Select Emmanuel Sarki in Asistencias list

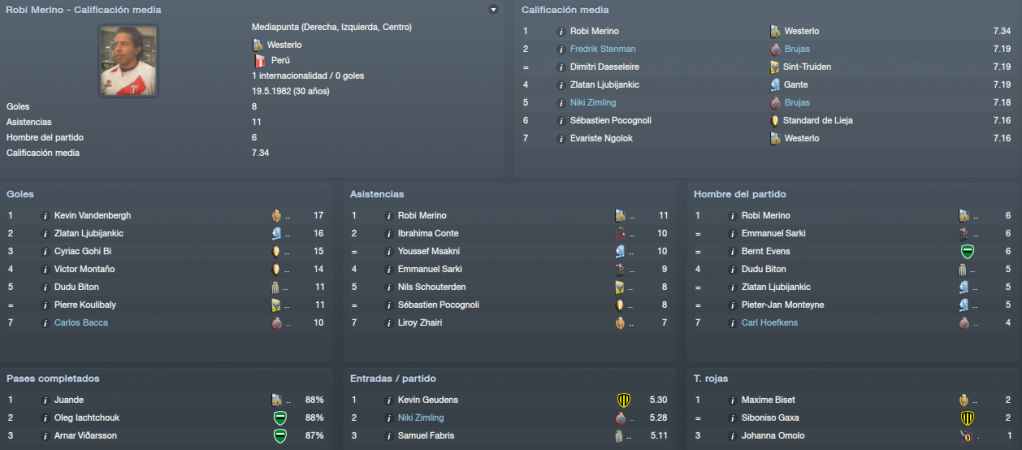tap(430, 269)
